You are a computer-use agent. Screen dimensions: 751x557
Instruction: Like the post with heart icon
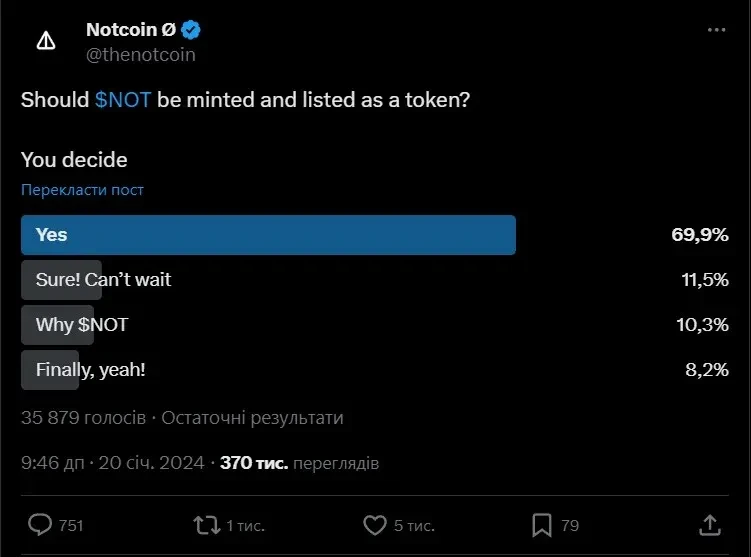pyautogui.click(x=374, y=525)
